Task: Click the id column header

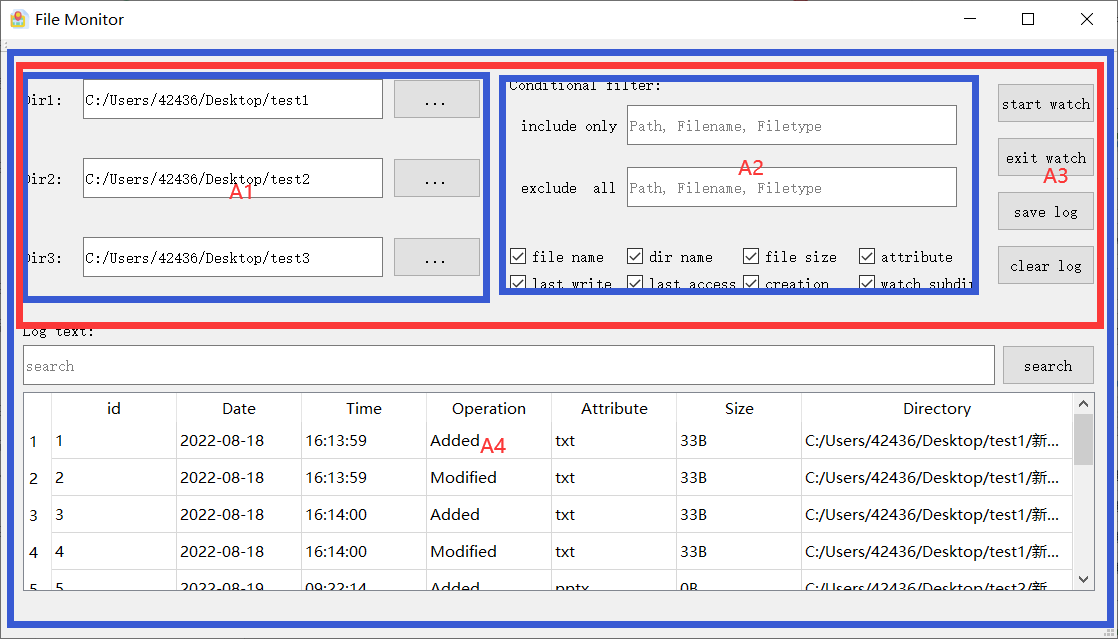Action: click(114, 409)
